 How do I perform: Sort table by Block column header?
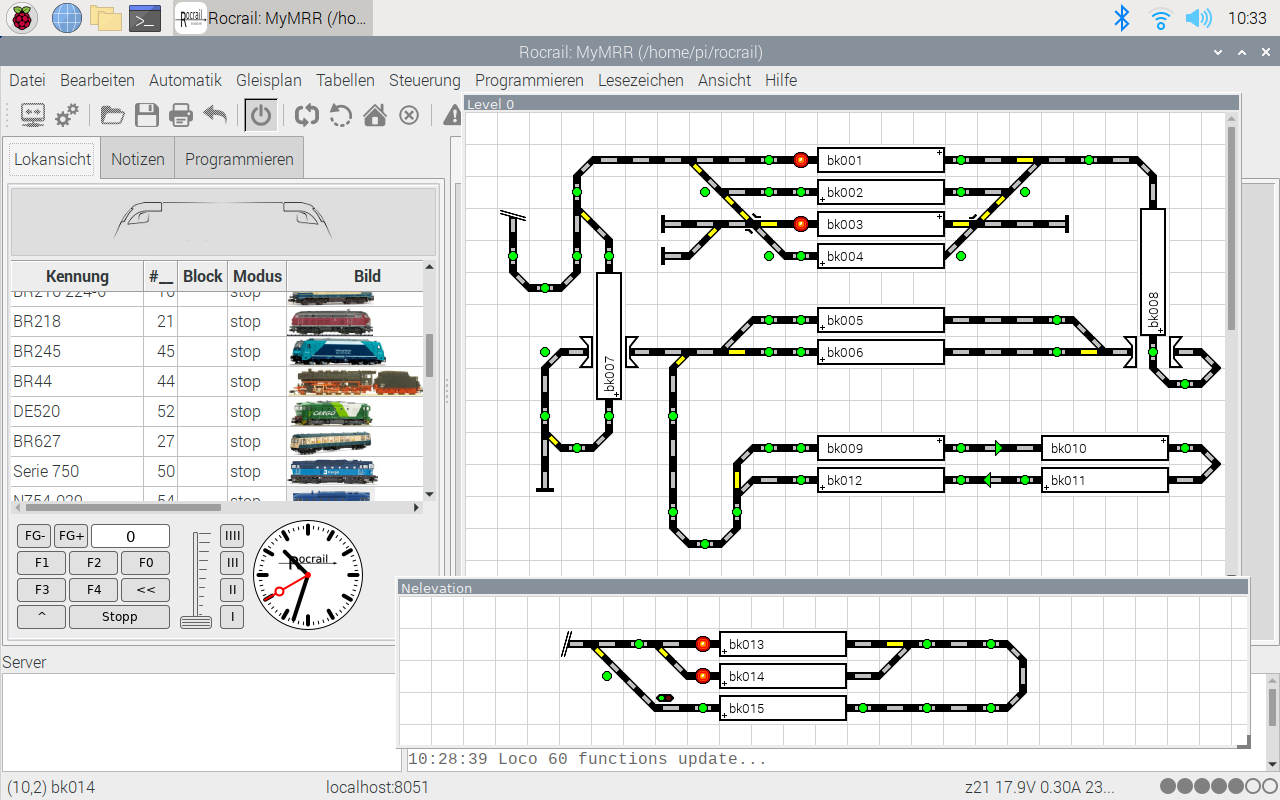(x=203, y=276)
